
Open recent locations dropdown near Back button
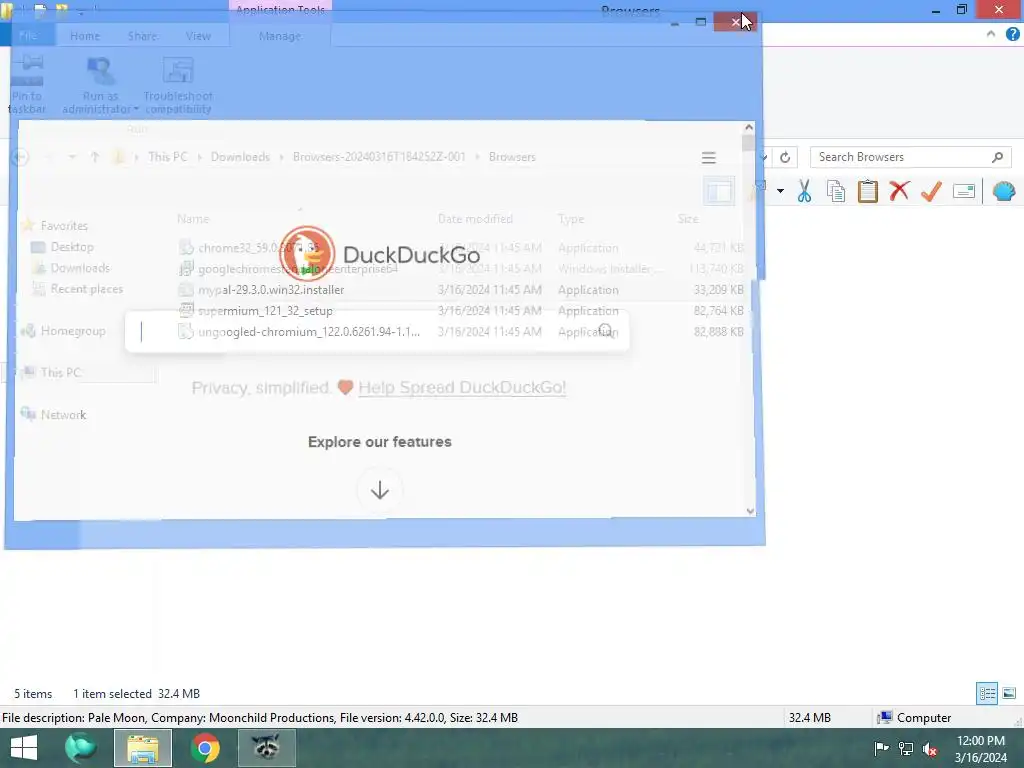coord(72,157)
